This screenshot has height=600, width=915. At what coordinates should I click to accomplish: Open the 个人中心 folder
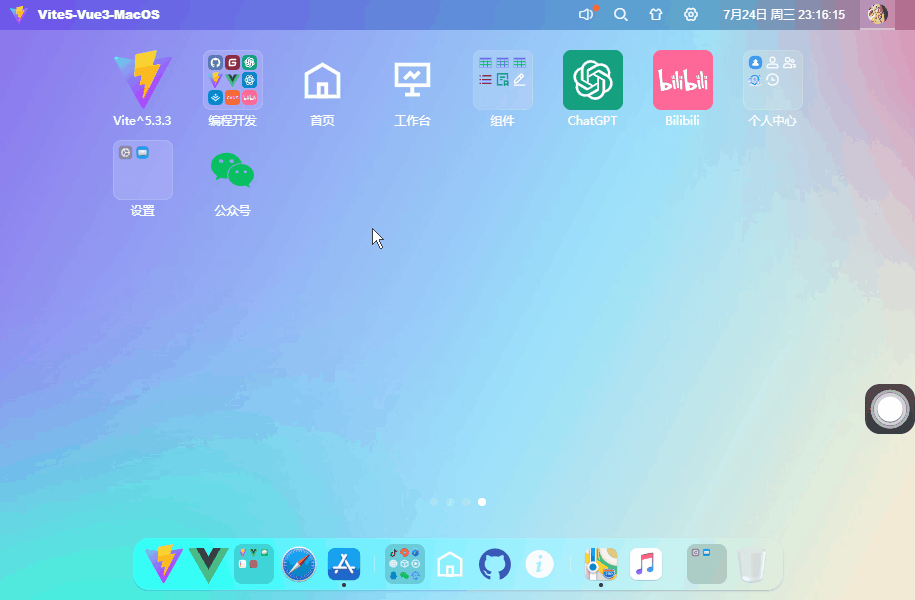(772, 80)
